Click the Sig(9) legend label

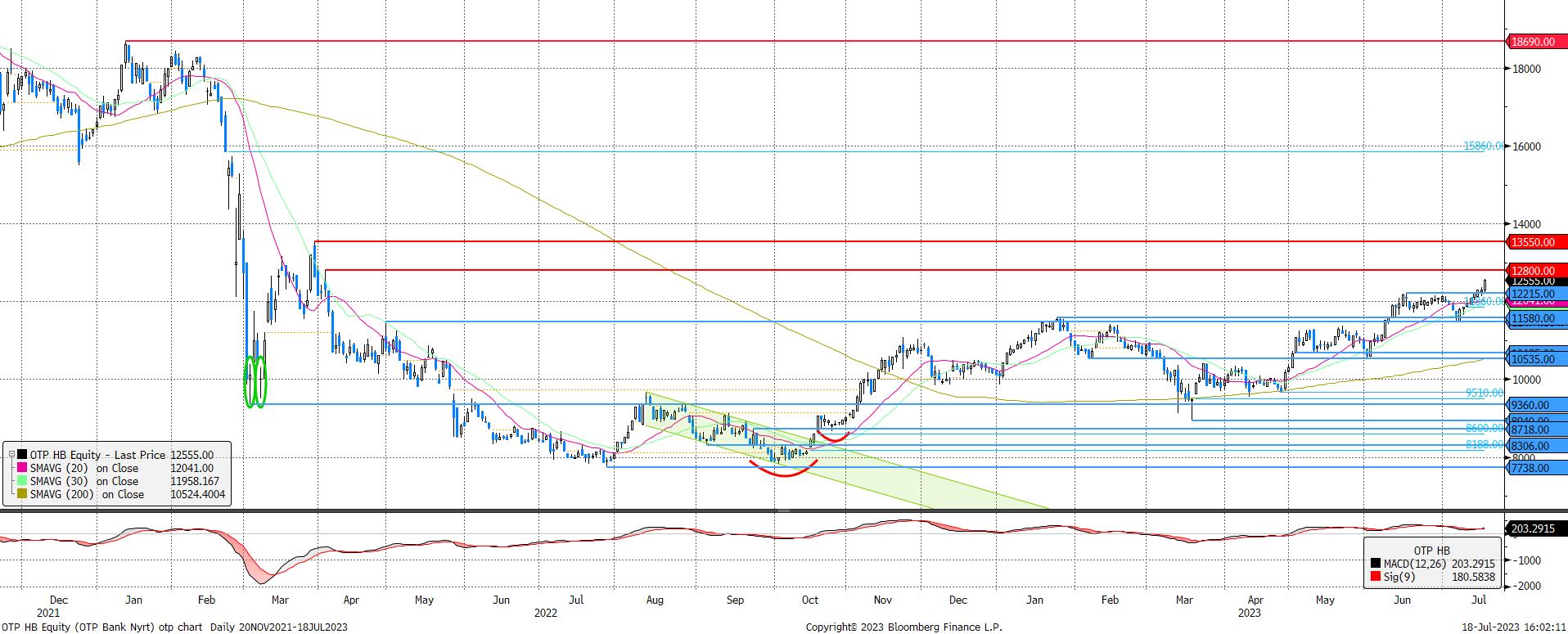pos(1399,577)
